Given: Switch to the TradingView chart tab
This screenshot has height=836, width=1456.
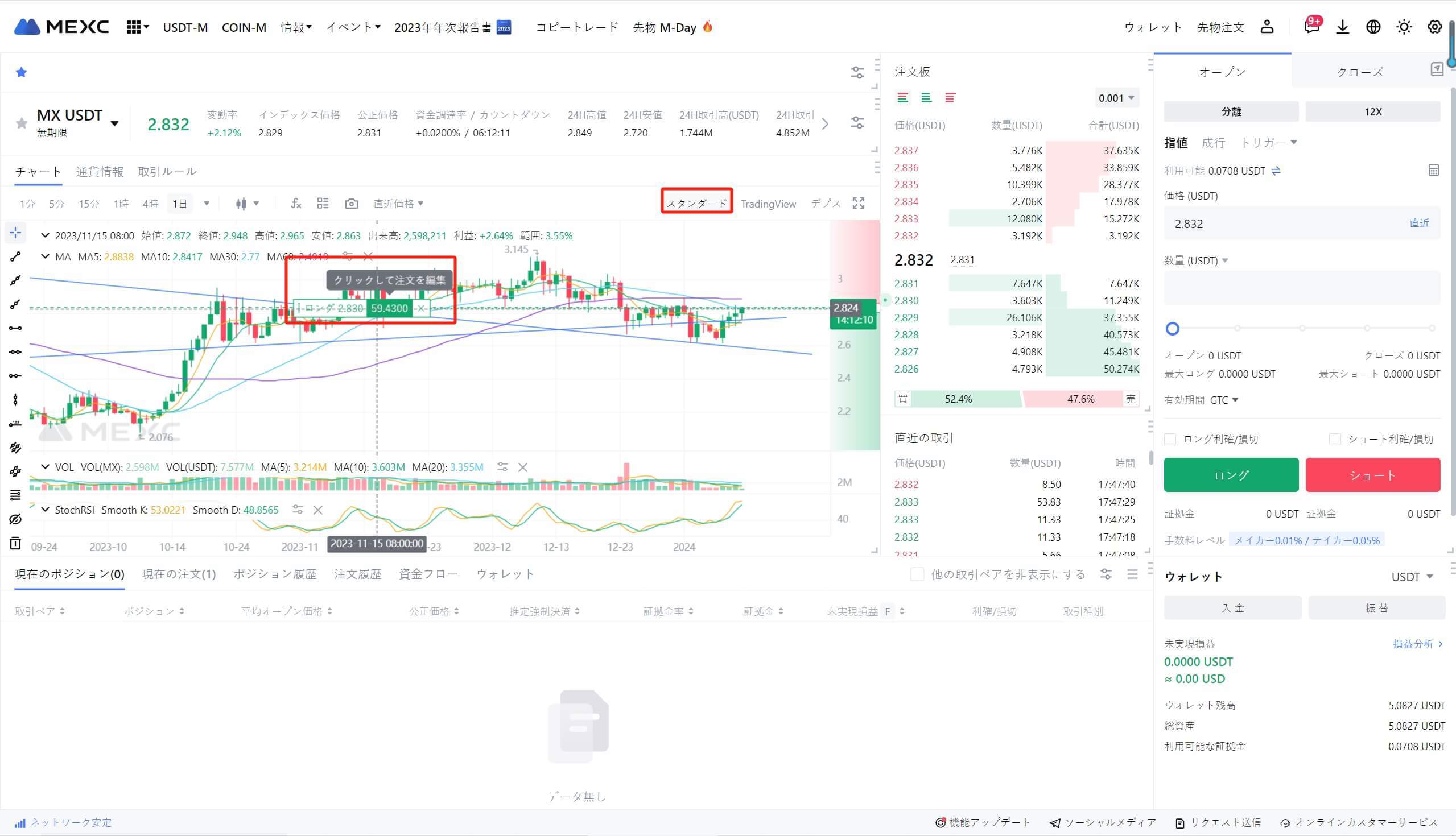Looking at the screenshot, I should tap(769, 203).
